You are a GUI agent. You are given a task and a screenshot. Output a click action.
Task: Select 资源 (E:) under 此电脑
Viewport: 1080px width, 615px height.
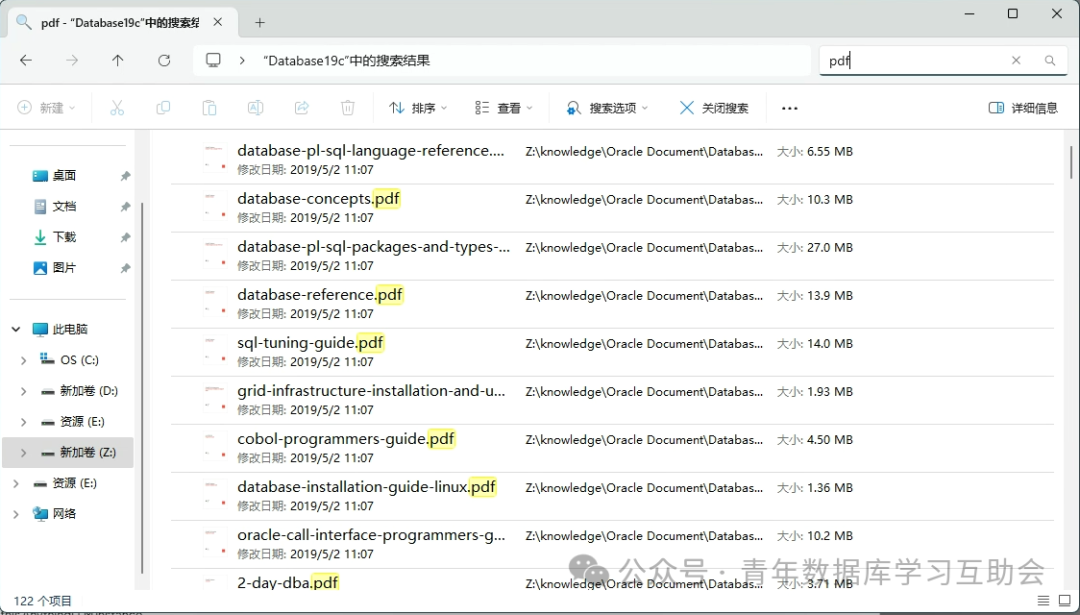click(x=82, y=421)
